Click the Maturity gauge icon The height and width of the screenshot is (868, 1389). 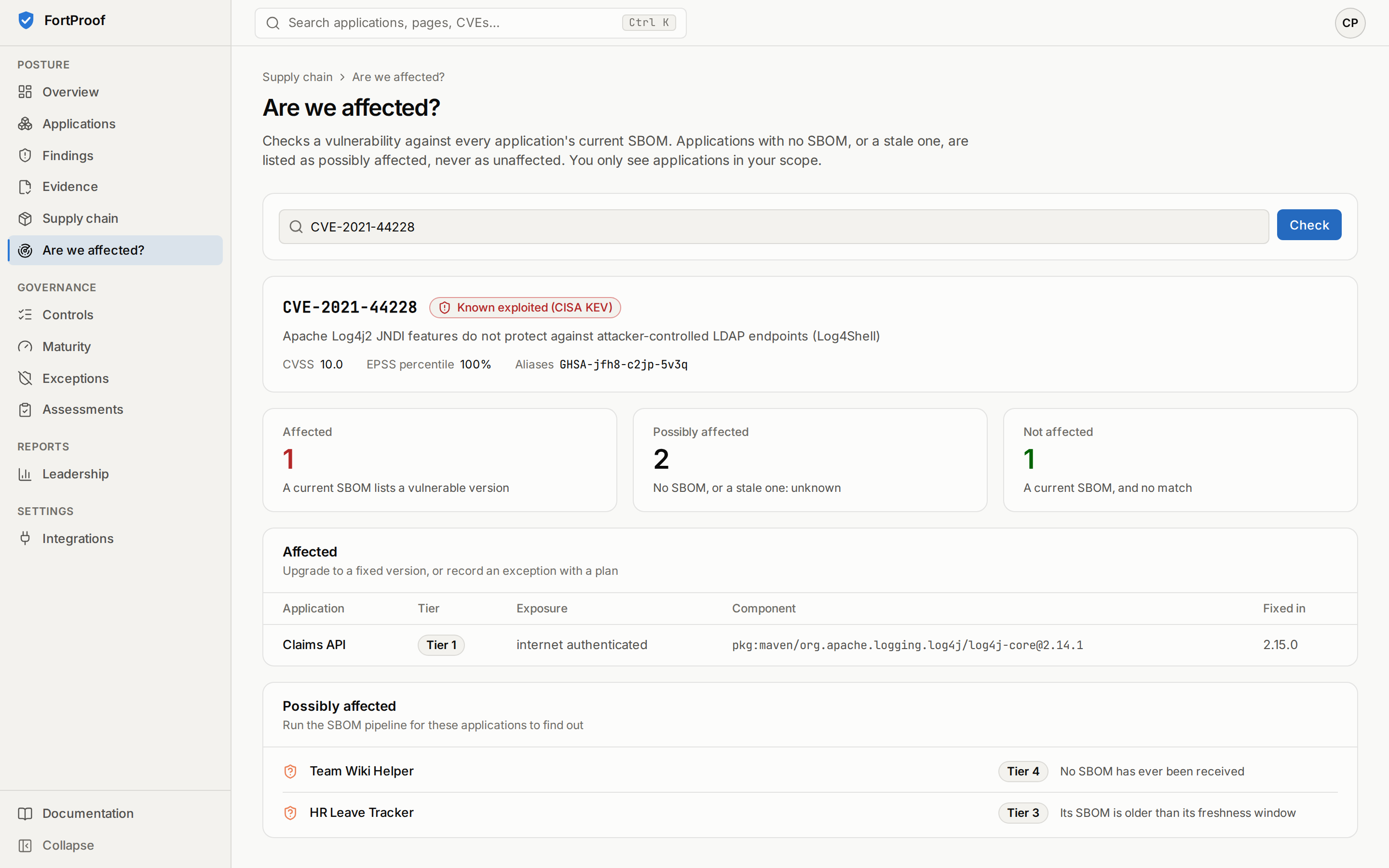point(25,346)
